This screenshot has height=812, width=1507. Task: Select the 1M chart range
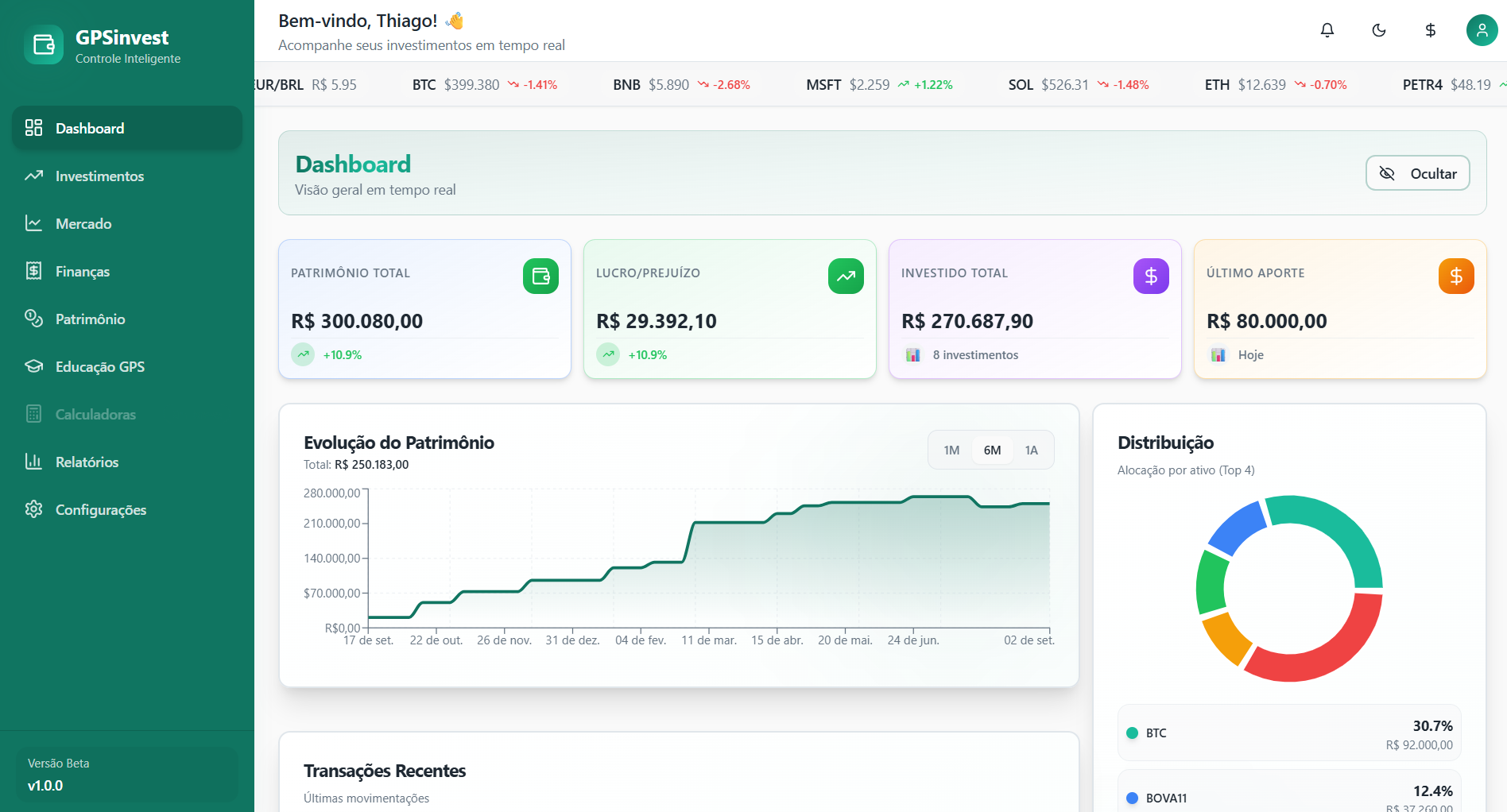951,450
